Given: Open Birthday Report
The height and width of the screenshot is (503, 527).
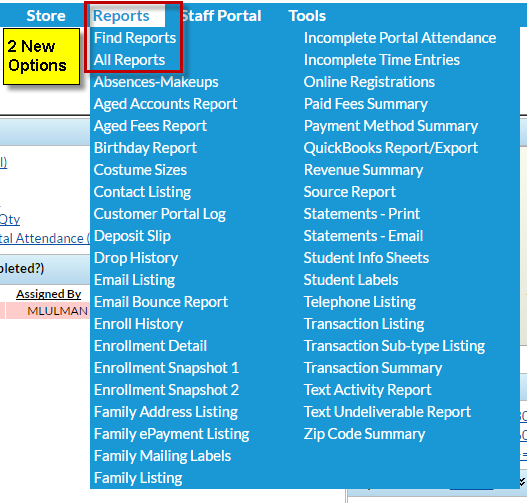Looking at the screenshot, I should pos(145,148).
